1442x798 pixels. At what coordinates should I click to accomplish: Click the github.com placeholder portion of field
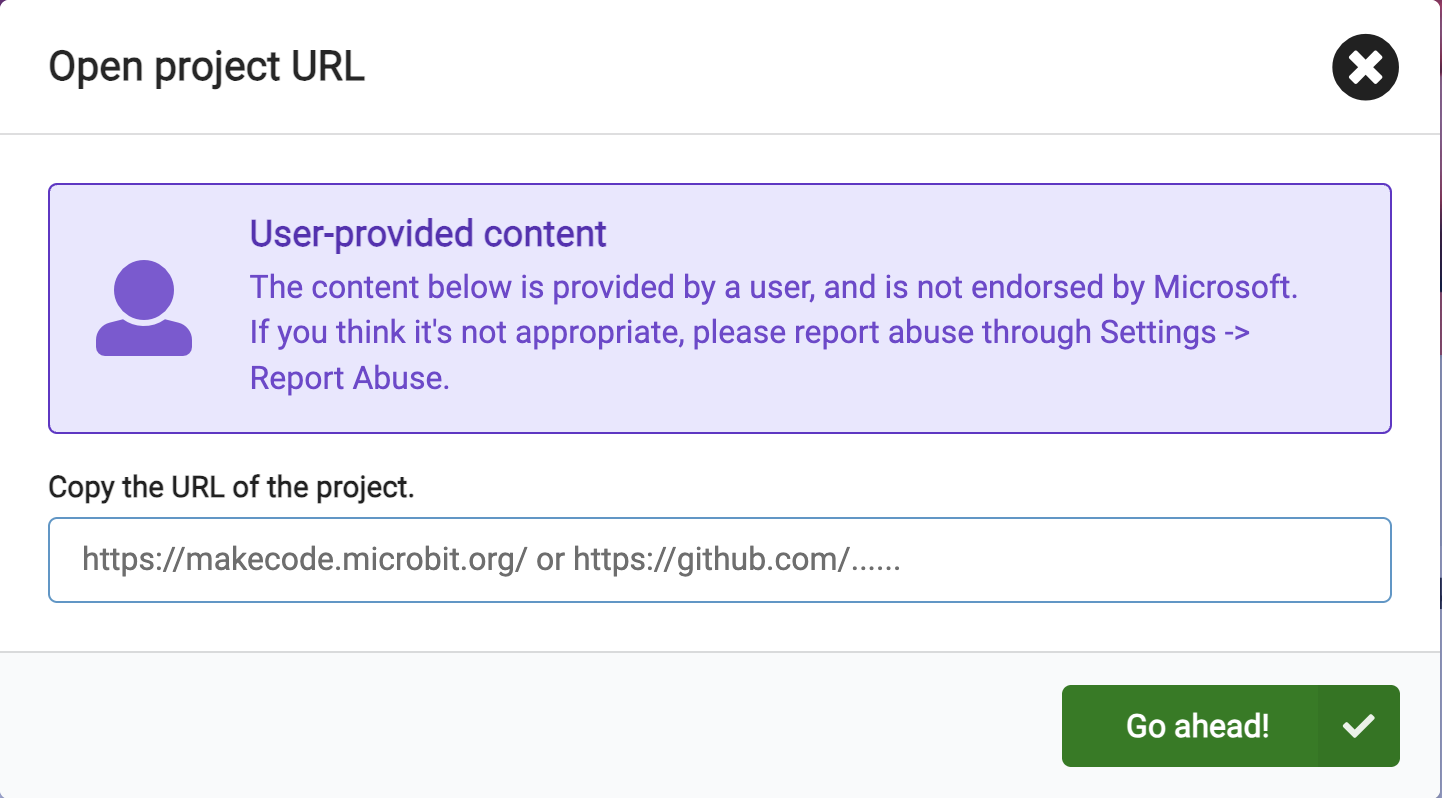(737, 560)
